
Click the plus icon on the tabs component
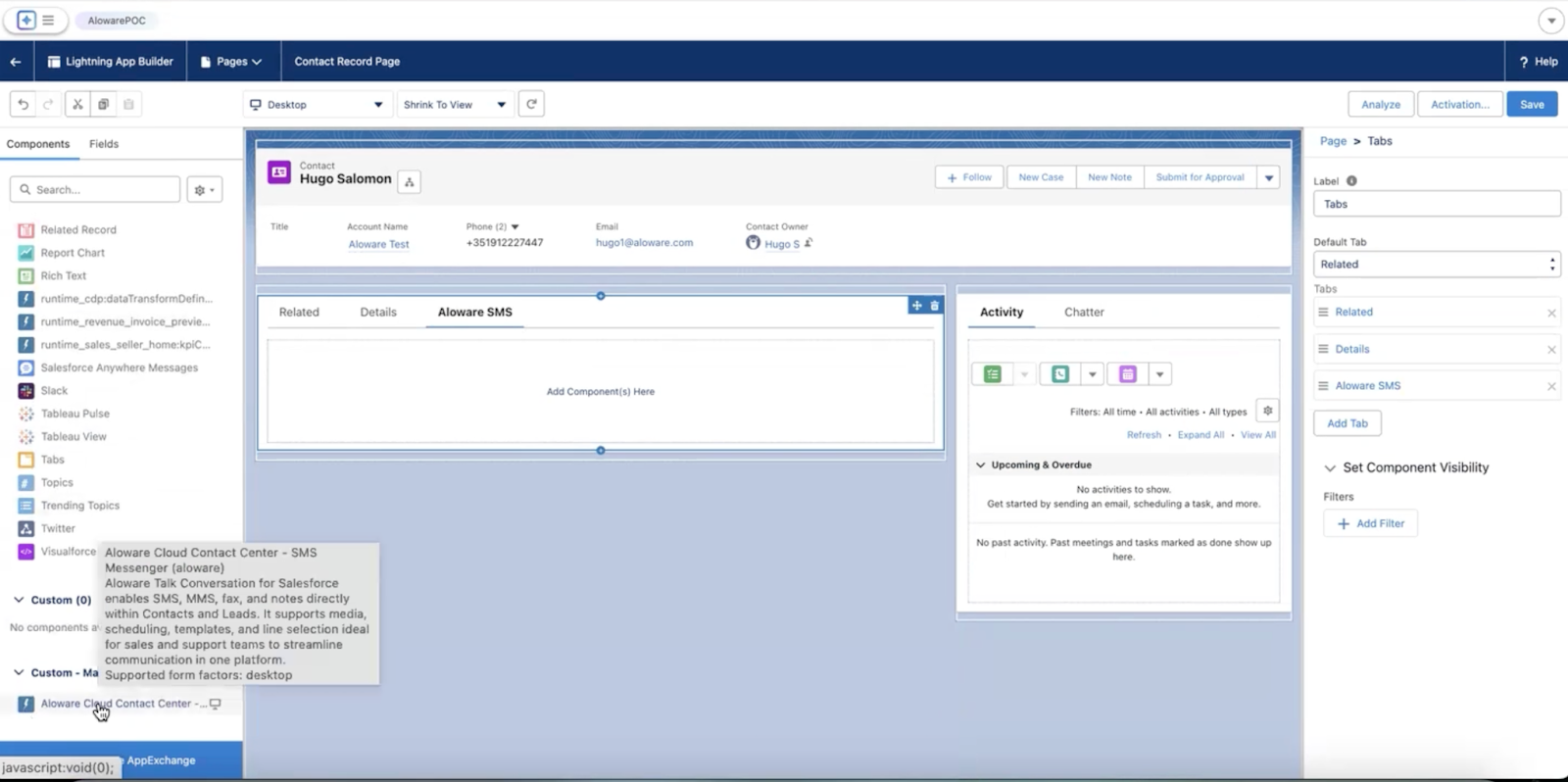pos(917,306)
